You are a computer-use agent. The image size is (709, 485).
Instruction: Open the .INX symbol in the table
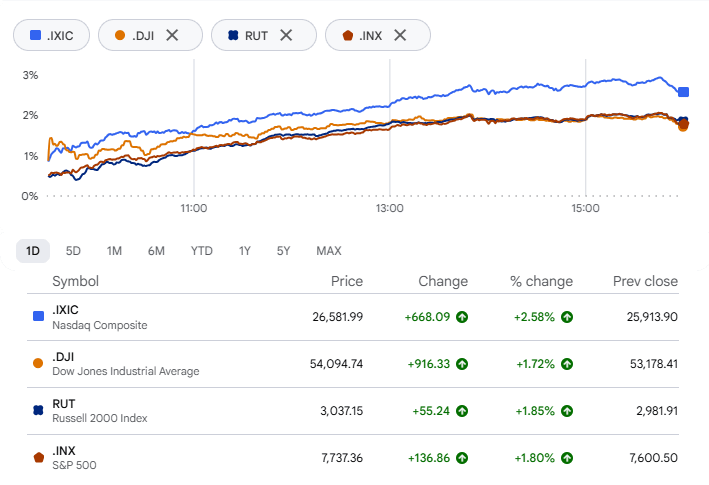[x=64, y=451]
